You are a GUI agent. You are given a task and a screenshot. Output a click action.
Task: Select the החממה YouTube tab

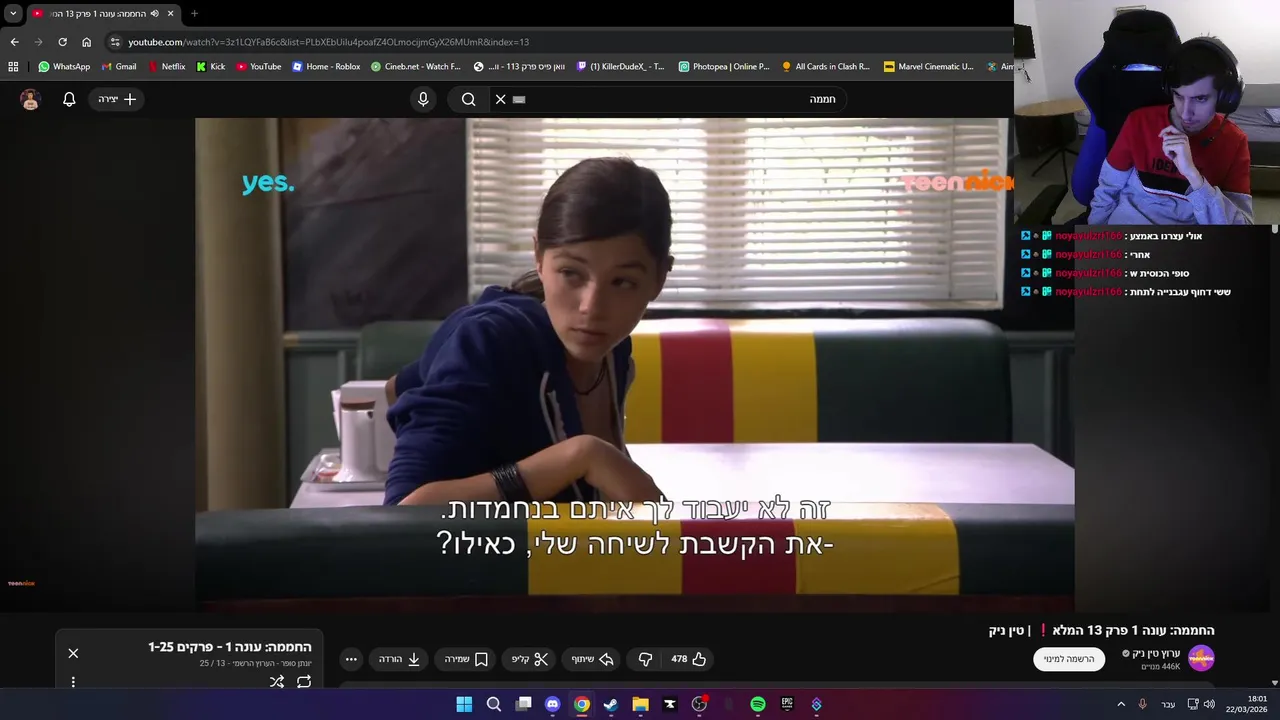[103, 14]
